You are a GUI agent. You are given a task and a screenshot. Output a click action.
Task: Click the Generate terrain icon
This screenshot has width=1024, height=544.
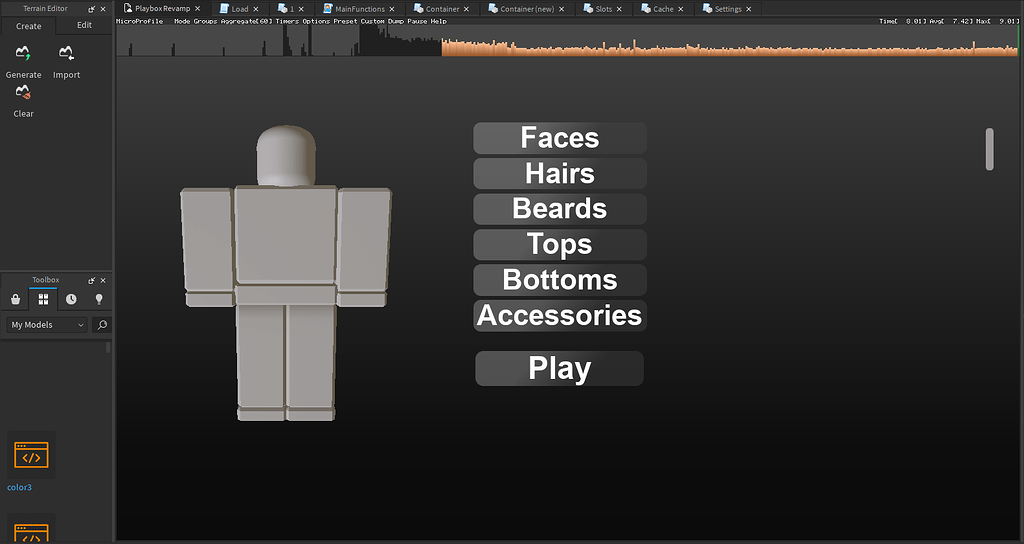point(23,55)
